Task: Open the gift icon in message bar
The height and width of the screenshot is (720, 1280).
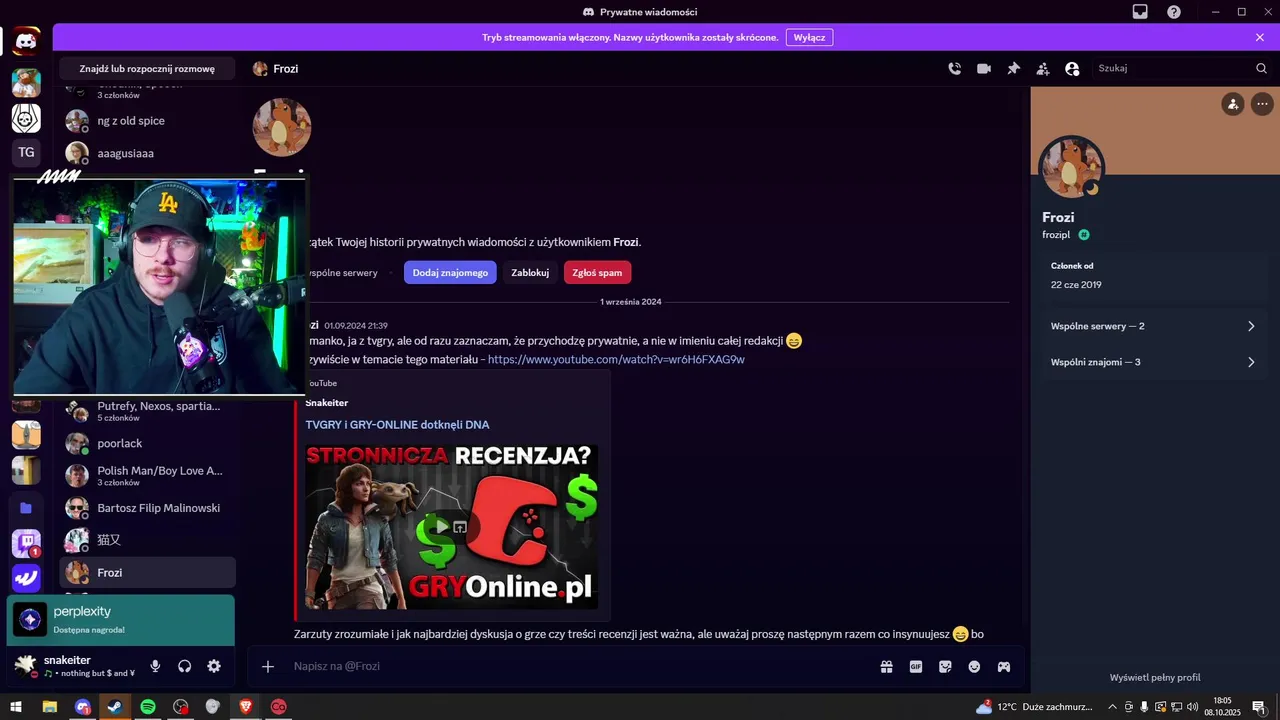Action: [886, 667]
